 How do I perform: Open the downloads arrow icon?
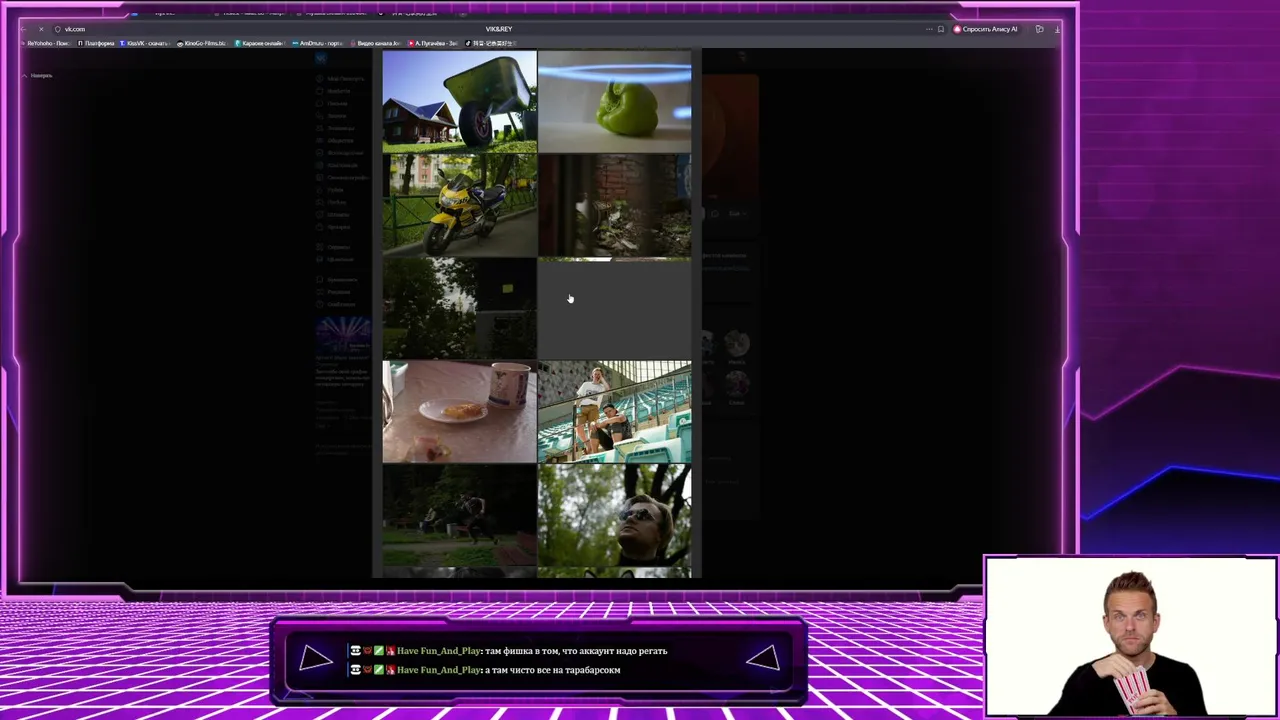coord(1056,29)
